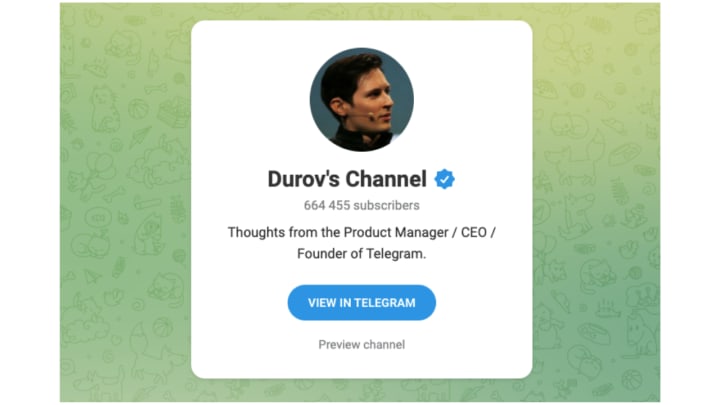Viewport: 720px width, 405px height.
Task: Click the word subscribers under the title
Action: coord(387,205)
